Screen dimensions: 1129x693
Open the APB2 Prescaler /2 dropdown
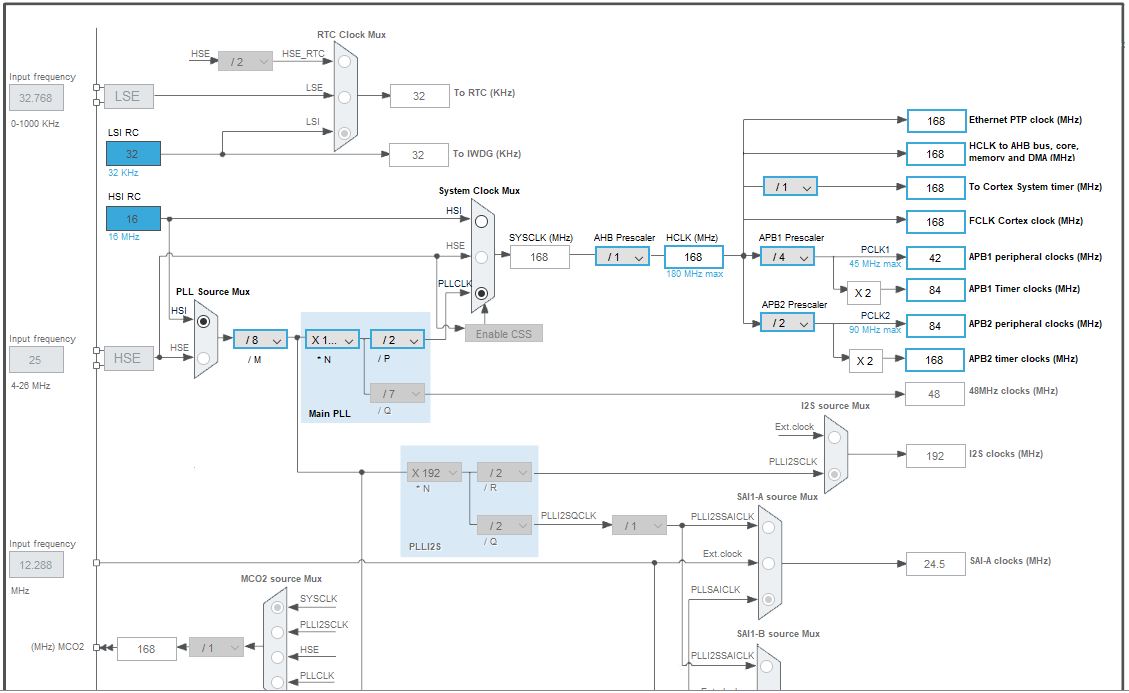(x=787, y=322)
